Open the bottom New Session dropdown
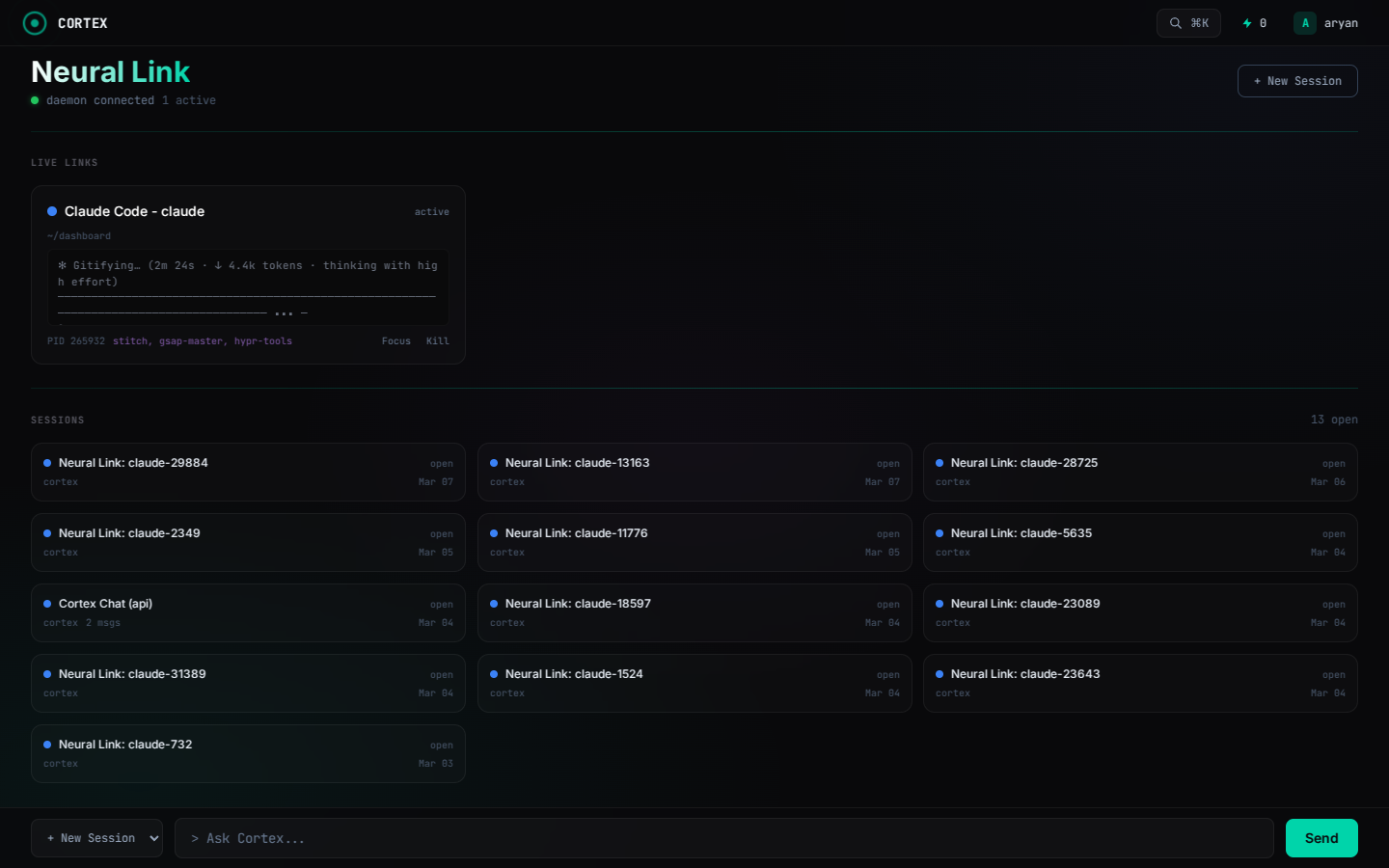 coord(96,838)
